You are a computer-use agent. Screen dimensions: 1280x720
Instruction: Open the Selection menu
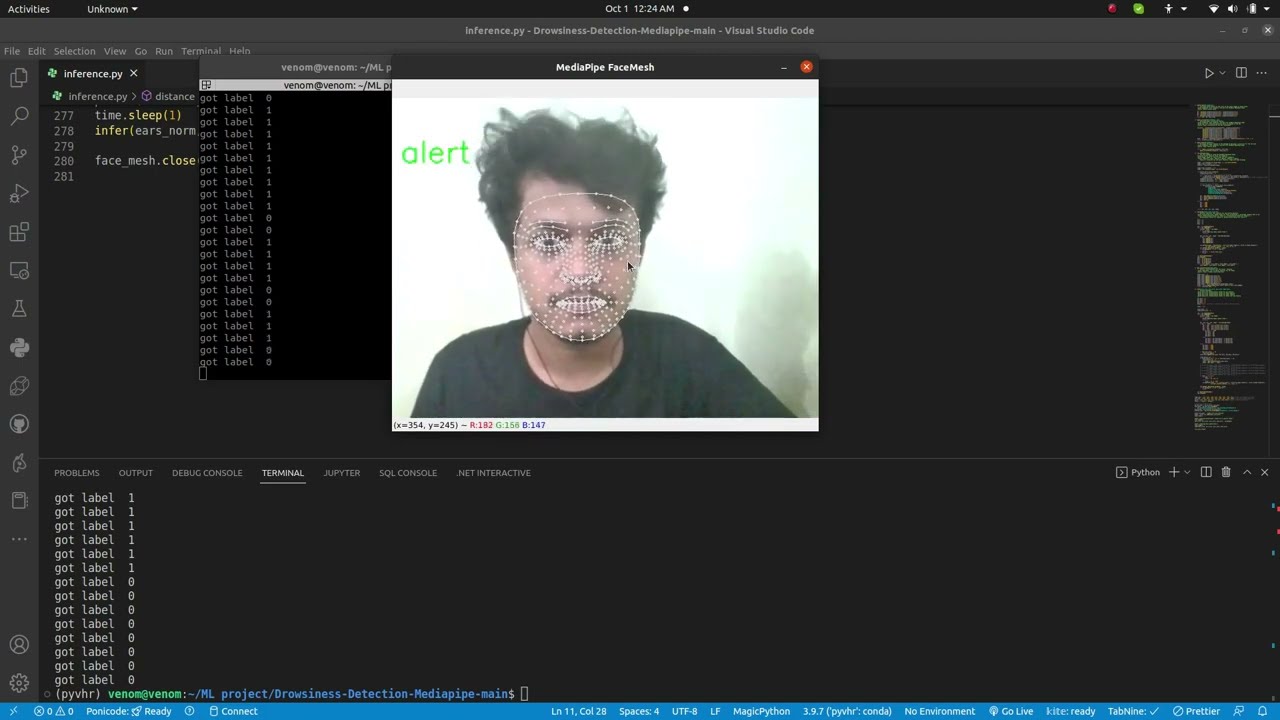[x=74, y=51]
